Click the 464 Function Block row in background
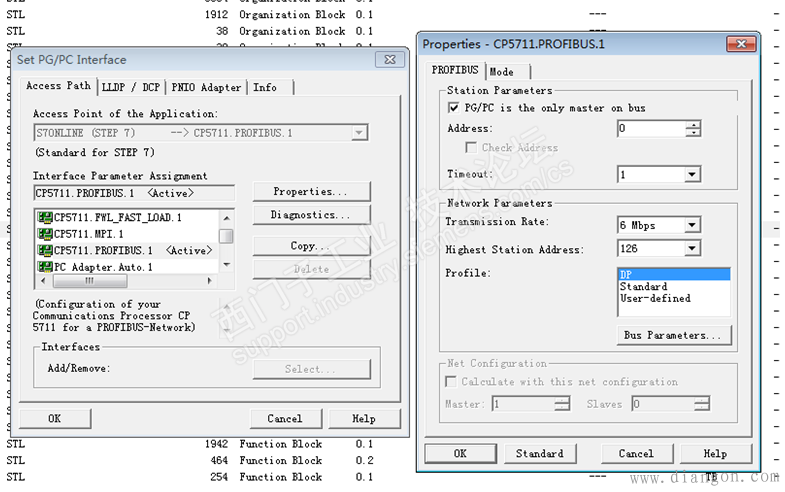The height and width of the screenshot is (492, 785). (190, 460)
